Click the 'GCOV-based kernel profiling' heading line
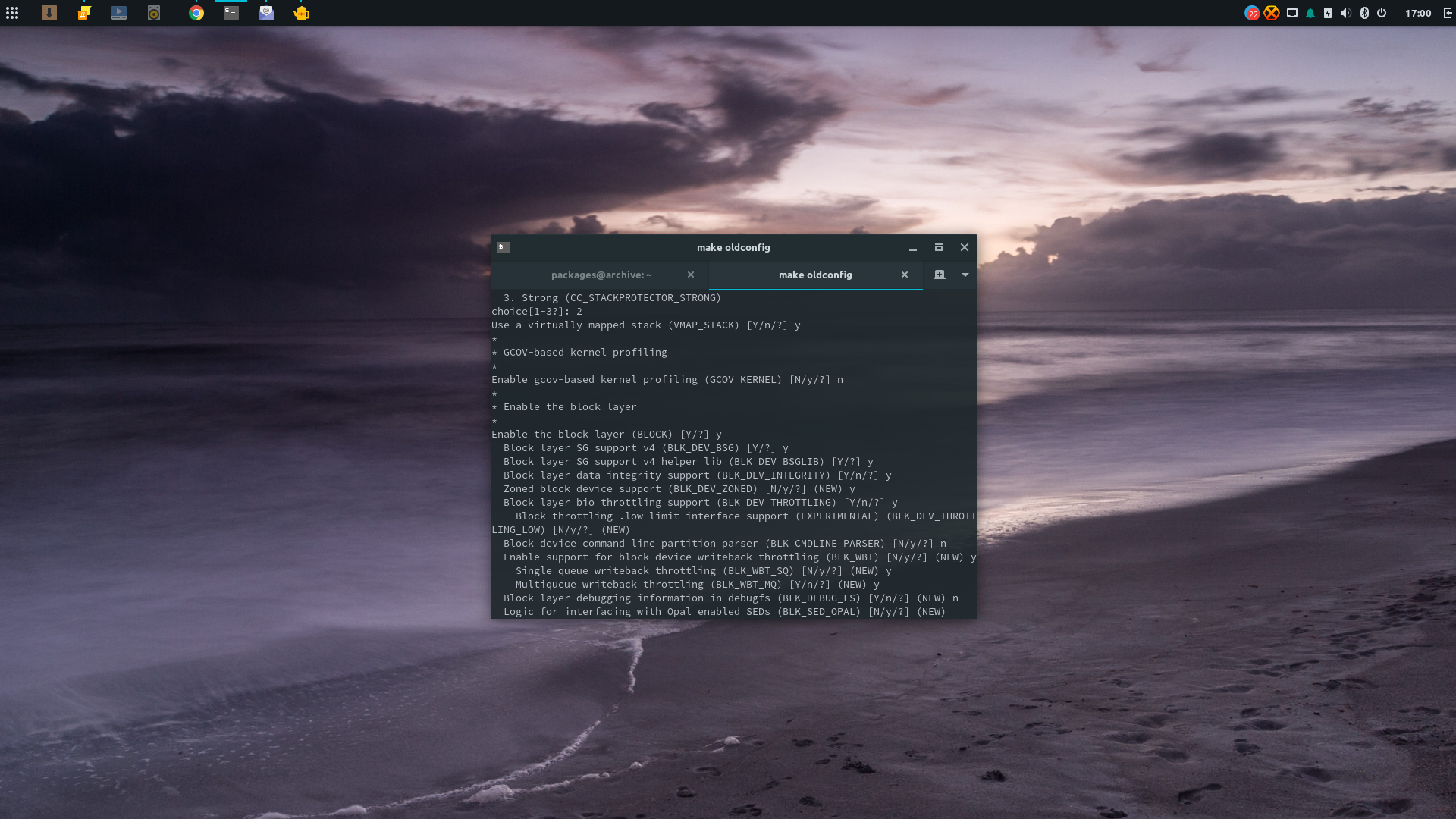 [x=579, y=352]
